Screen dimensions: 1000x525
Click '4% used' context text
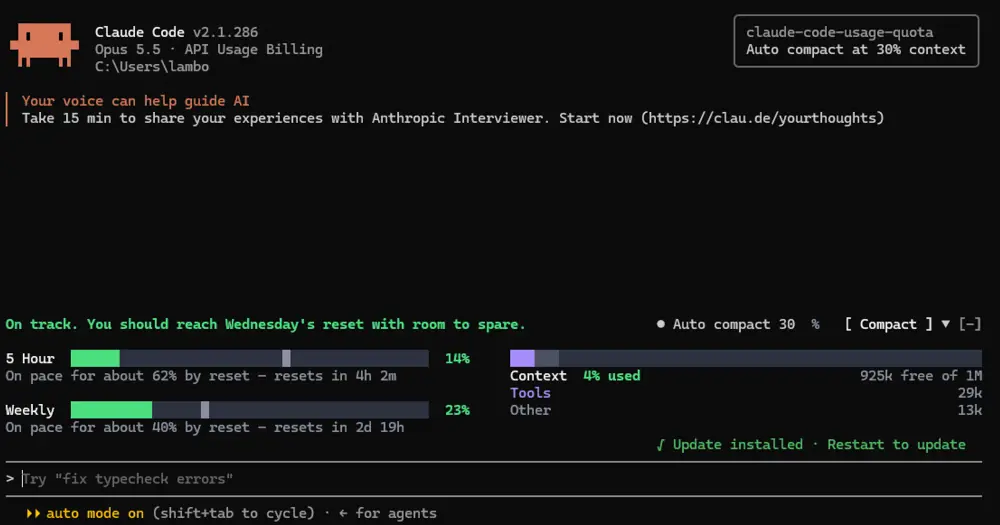[x=612, y=376]
